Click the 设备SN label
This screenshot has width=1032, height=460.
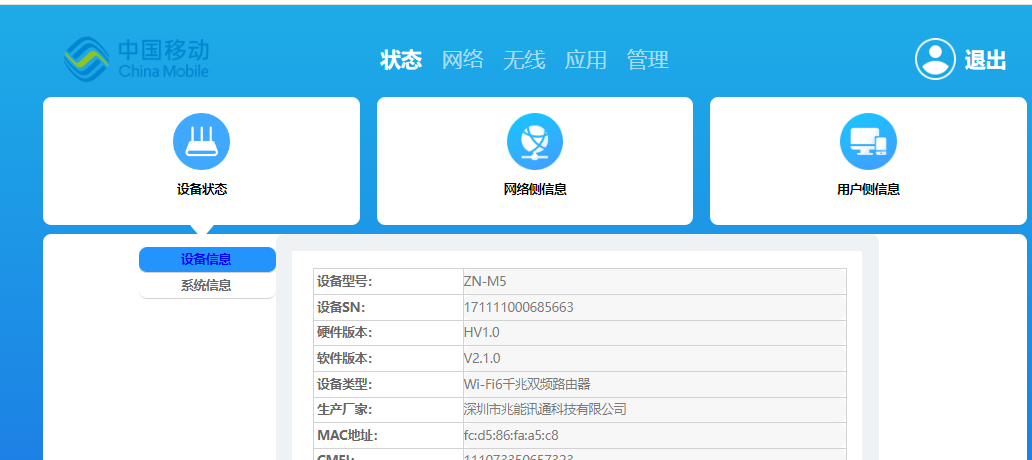click(341, 307)
